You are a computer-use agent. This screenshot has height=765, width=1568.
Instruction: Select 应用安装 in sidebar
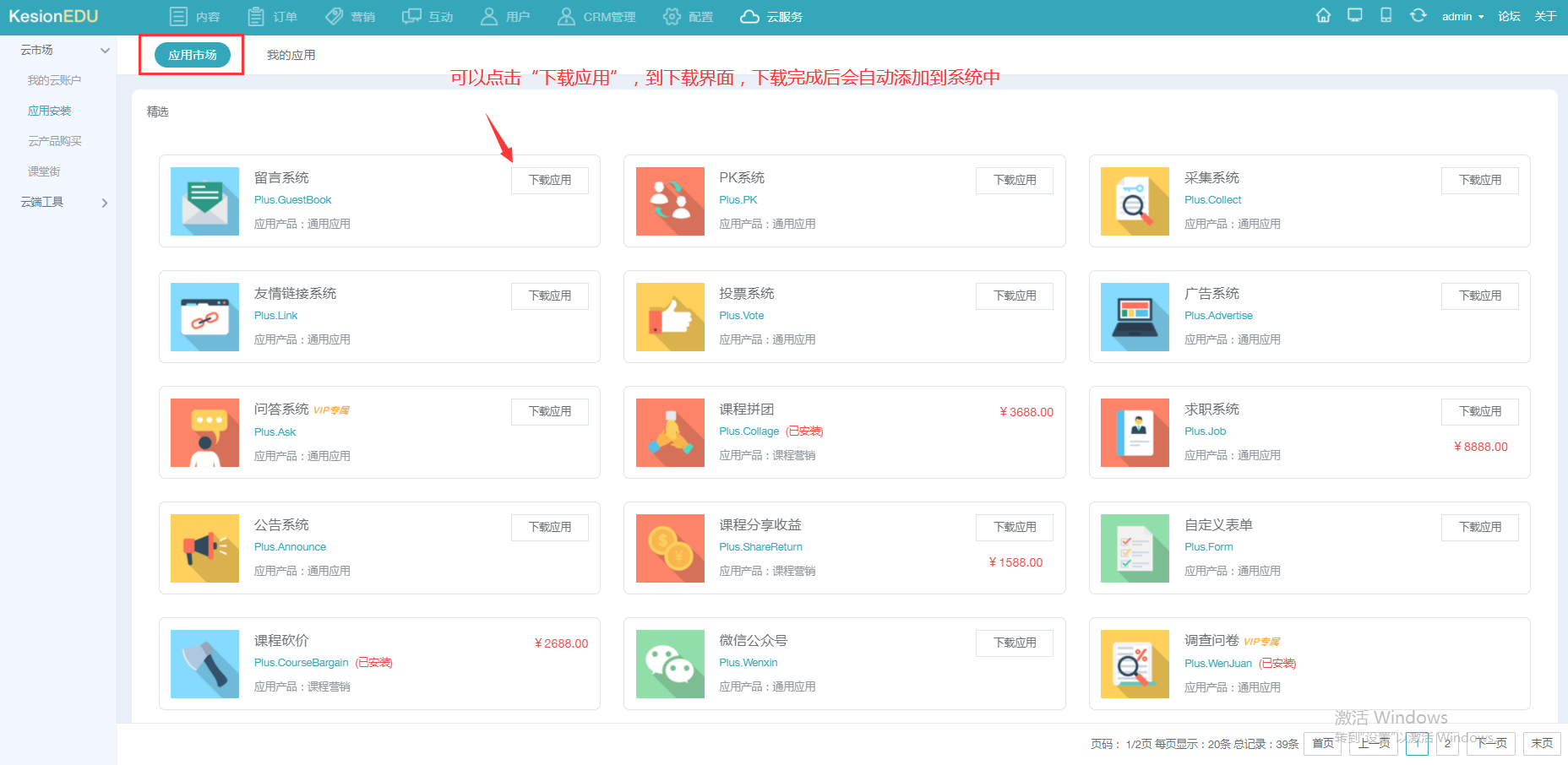[x=49, y=111]
